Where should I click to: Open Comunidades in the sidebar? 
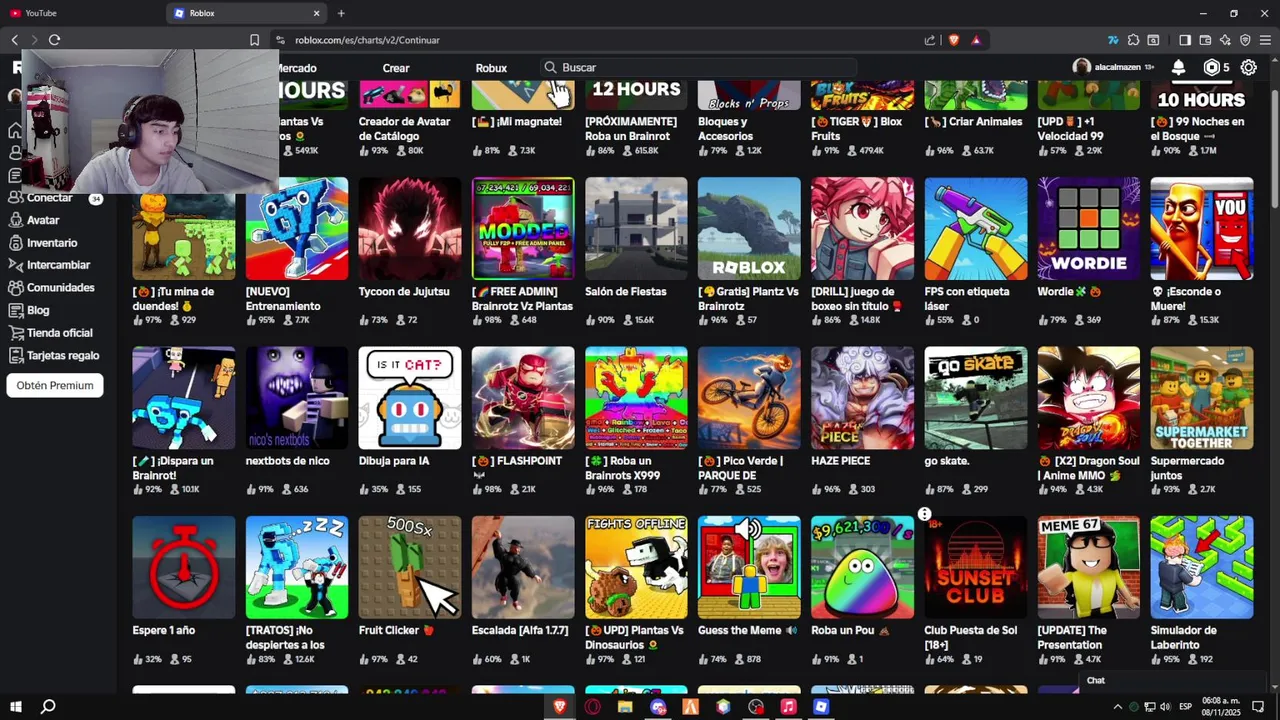60,288
